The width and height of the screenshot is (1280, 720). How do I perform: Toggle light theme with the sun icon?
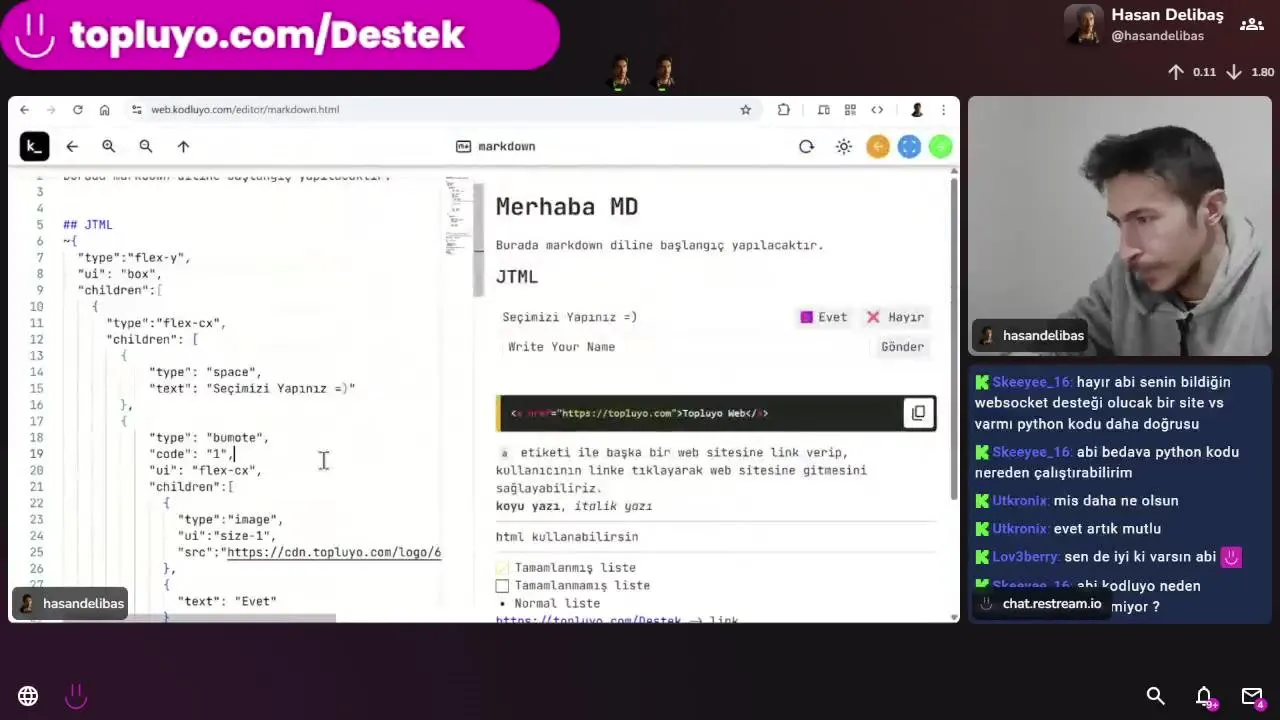[844, 147]
